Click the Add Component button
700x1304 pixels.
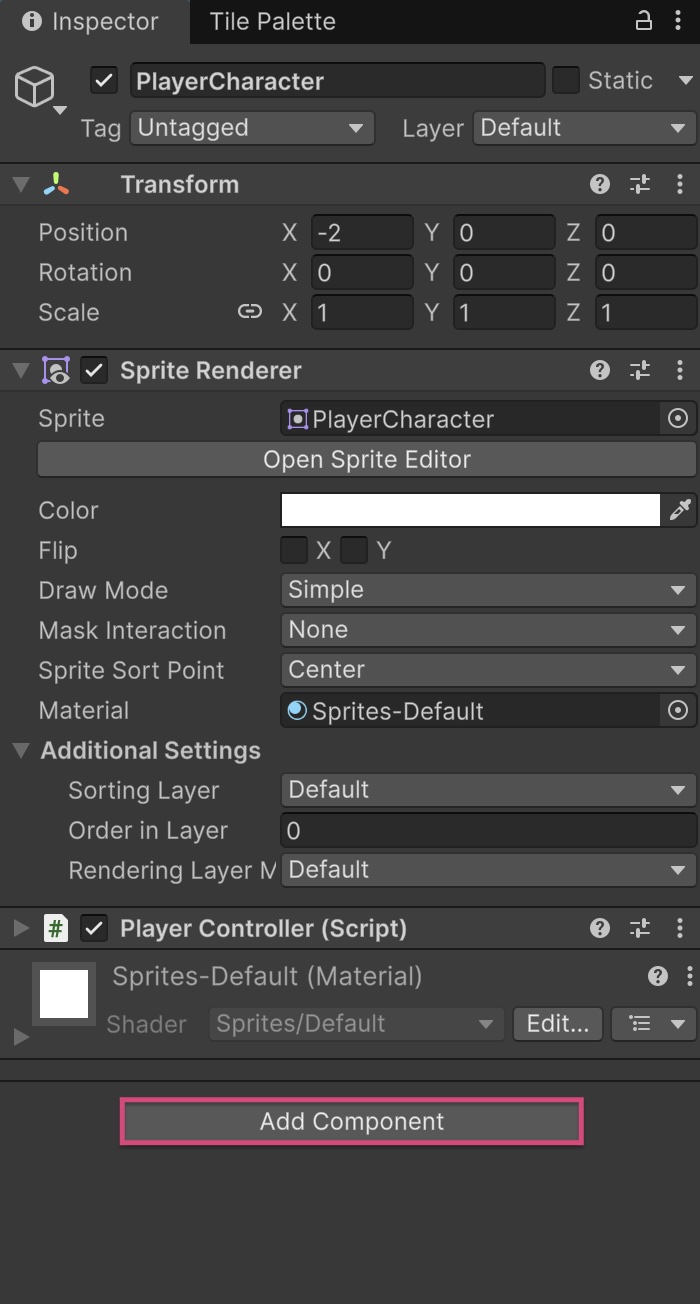pyautogui.click(x=350, y=1121)
